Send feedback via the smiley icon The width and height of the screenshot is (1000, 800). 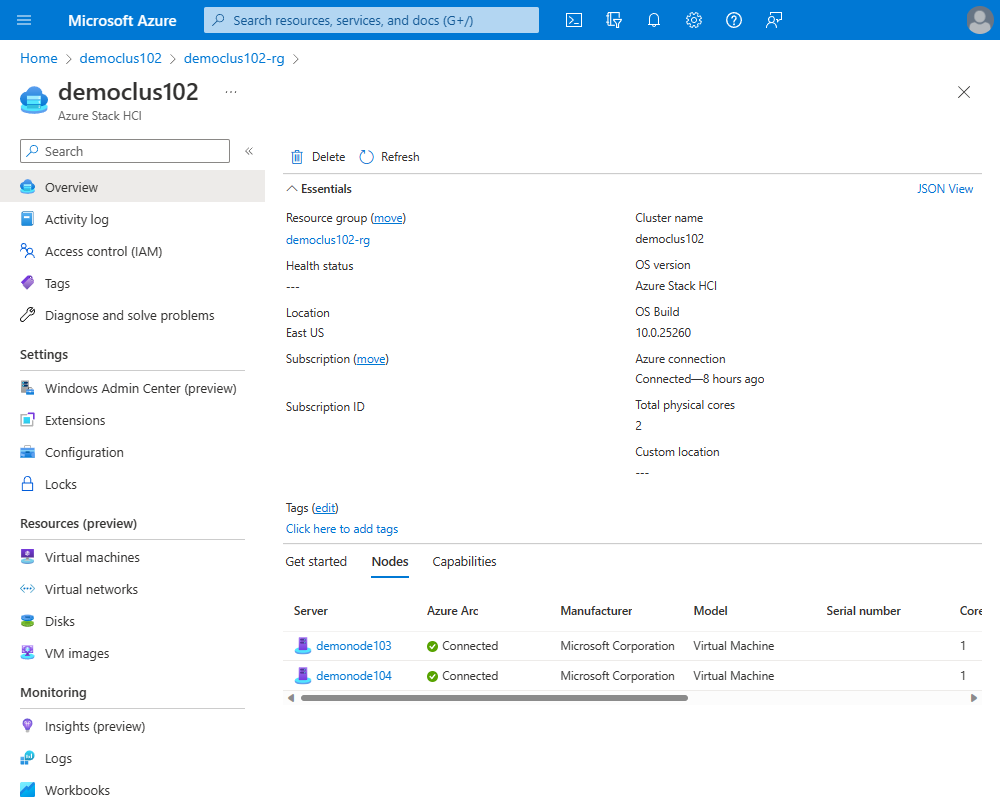[x=774, y=20]
